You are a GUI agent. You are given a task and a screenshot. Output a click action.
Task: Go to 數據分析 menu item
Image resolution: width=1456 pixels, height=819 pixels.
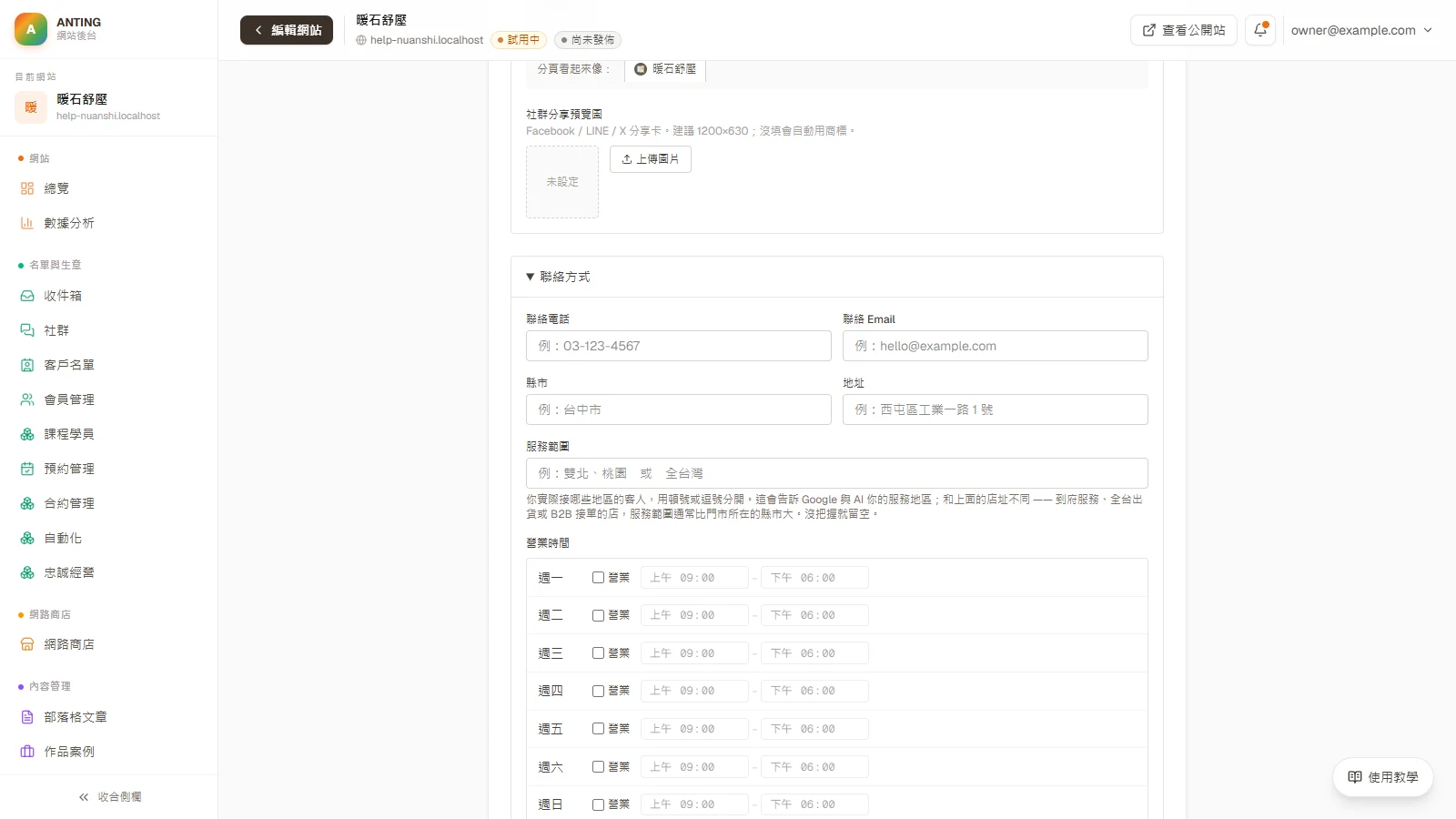pos(108,223)
